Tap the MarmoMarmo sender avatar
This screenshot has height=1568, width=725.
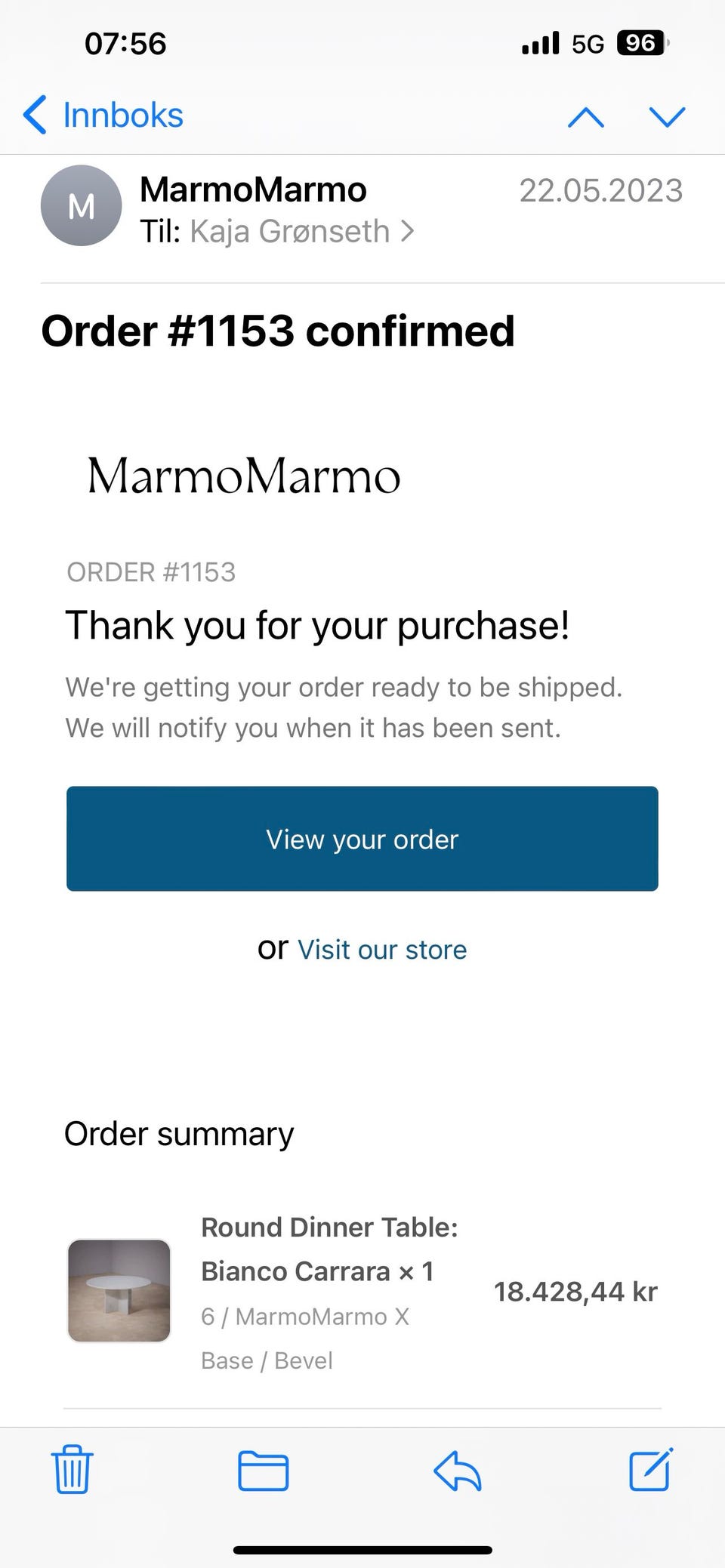coord(81,206)
